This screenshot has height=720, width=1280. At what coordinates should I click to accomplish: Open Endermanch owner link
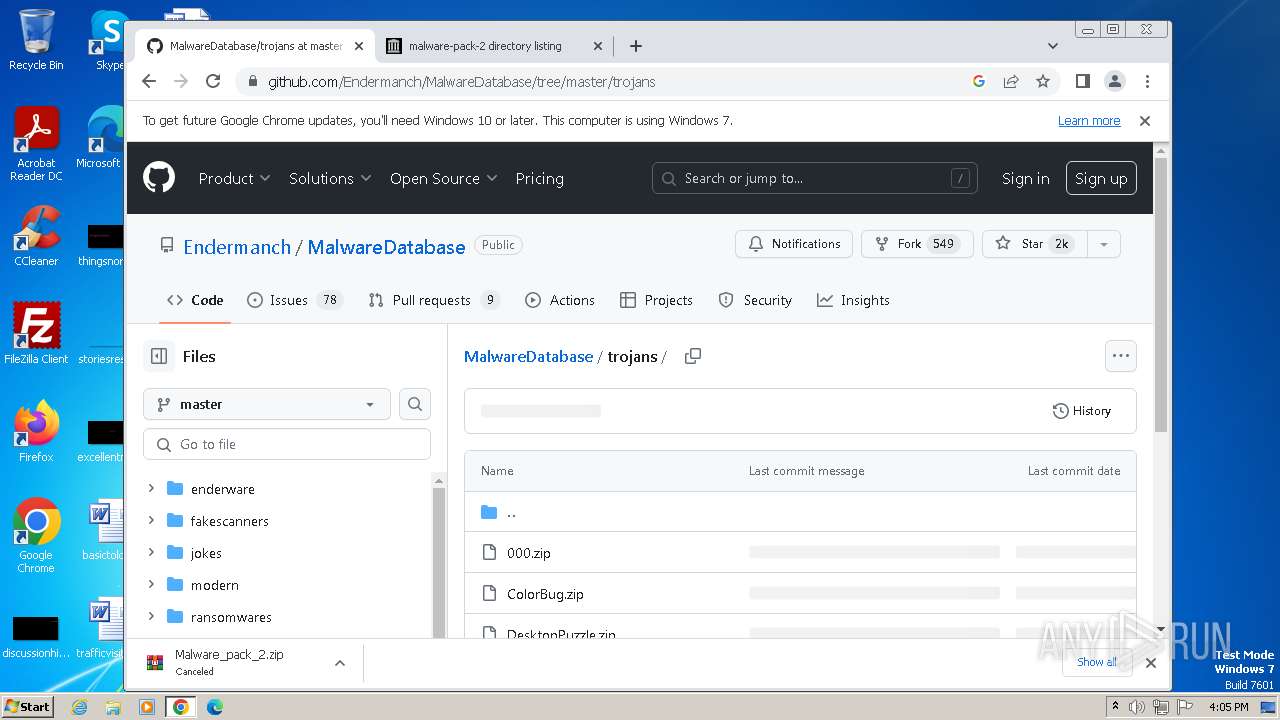point(237,247)
